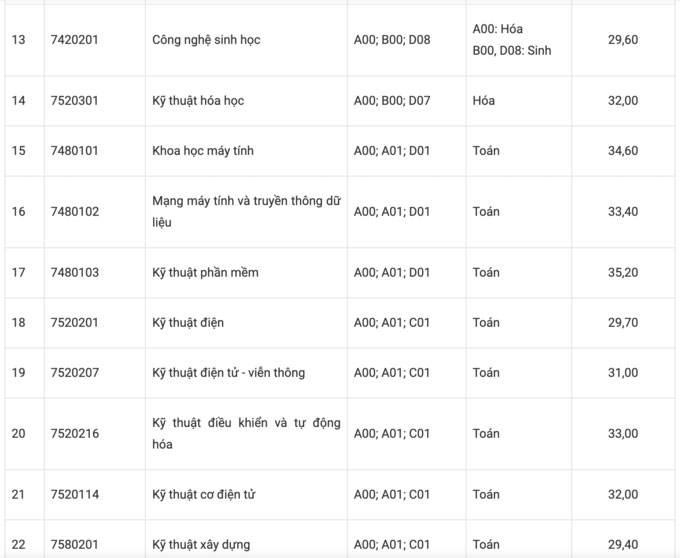Image resolution: width=680 pixels, height=558 pixels.
Task: Click Mạng máy tính và truyền thông dữ liệu
Action: click(245, 212)
